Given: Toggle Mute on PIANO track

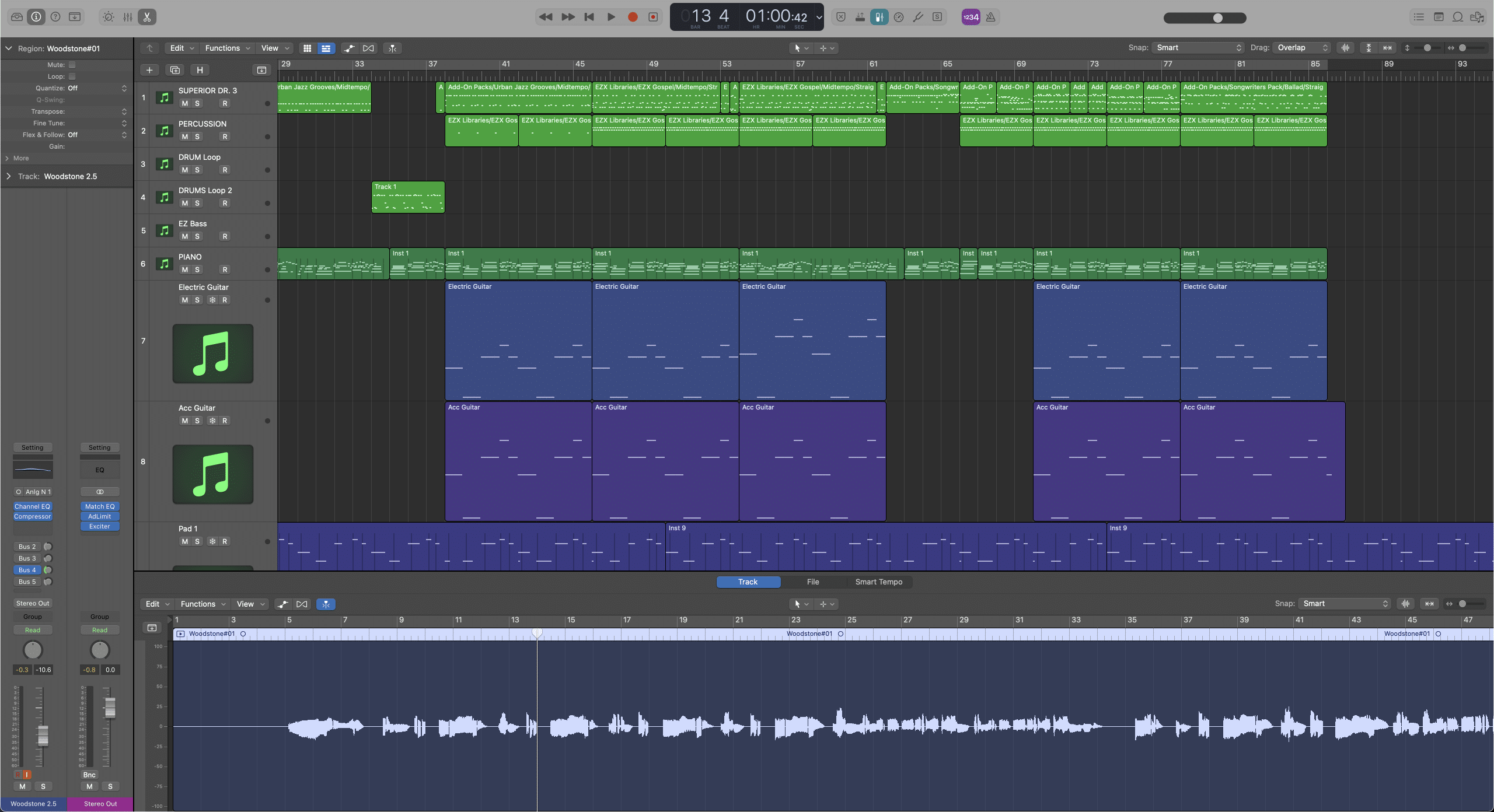Looking at the screenshot, I should 184,270.
